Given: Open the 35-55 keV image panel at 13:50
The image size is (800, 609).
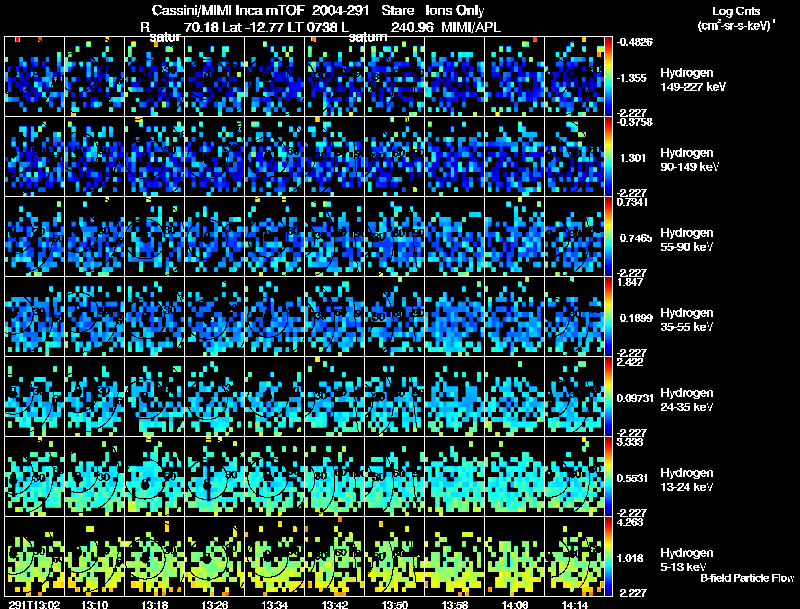Looking at the screenshot, I should click(x=394, y=316).
